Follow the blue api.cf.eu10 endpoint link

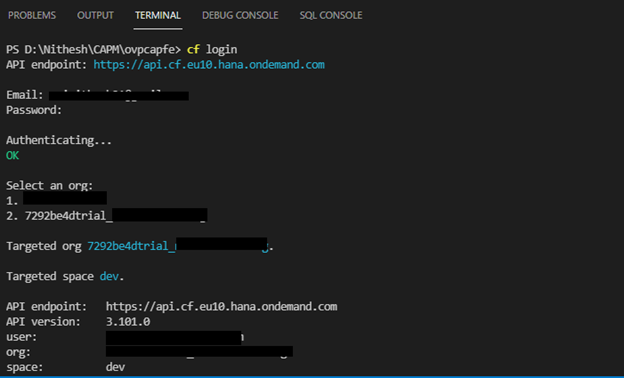point(209,64)
